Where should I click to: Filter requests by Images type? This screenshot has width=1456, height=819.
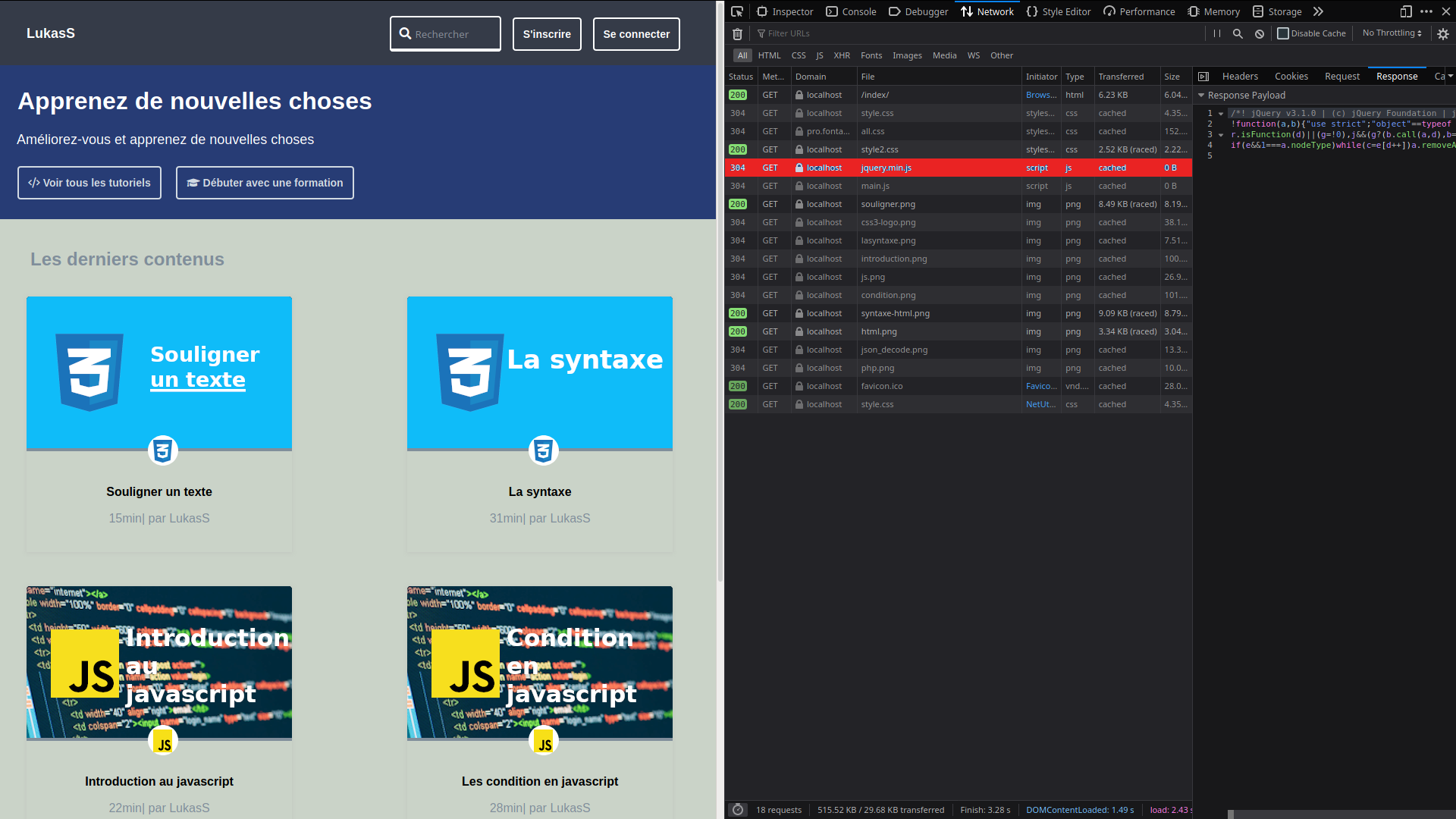click(907, 55)
